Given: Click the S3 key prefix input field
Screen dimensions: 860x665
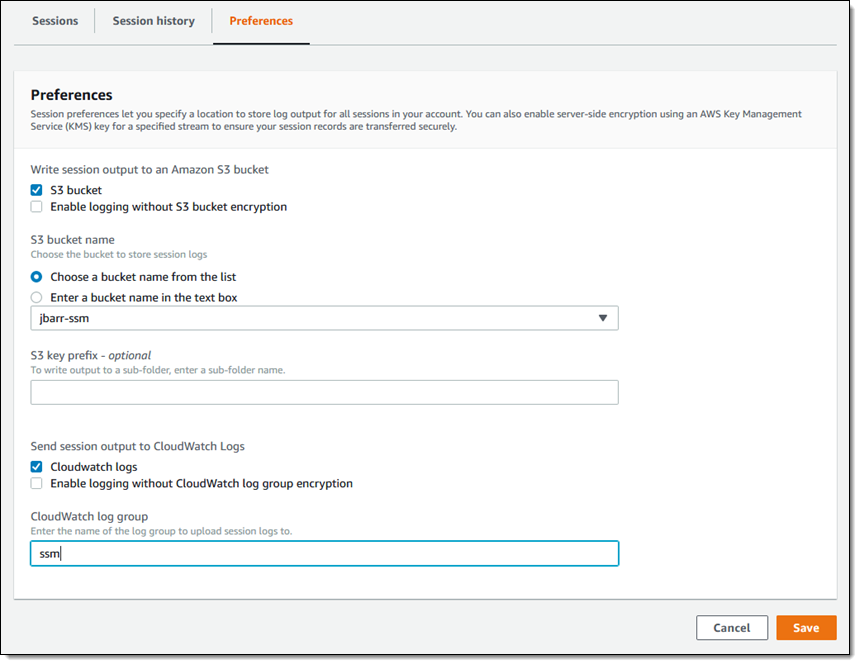Looking at the screenshot, I should (x=324, y=392).
